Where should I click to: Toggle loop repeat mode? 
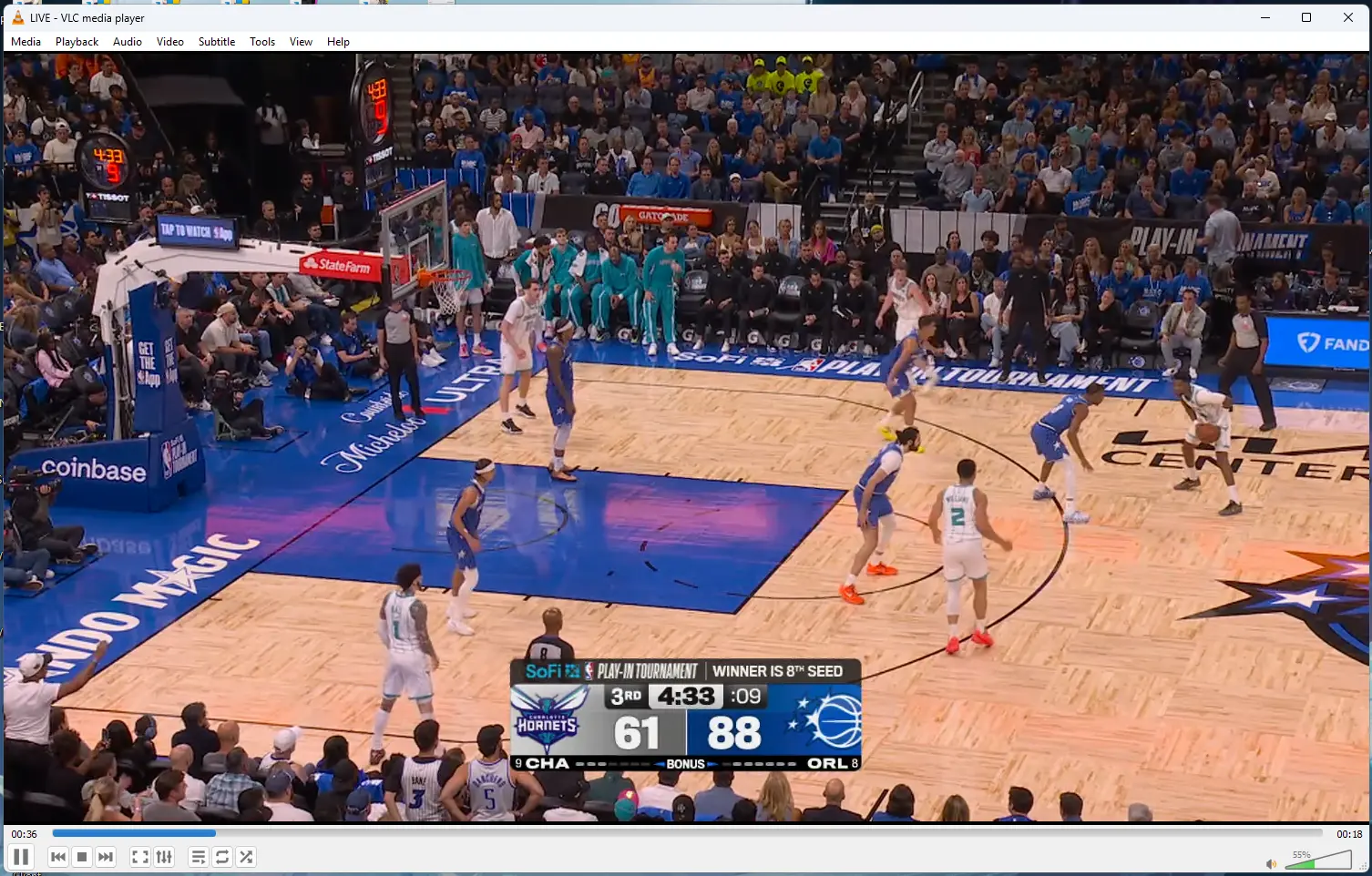pyautogui.click(x=222, y=857)
